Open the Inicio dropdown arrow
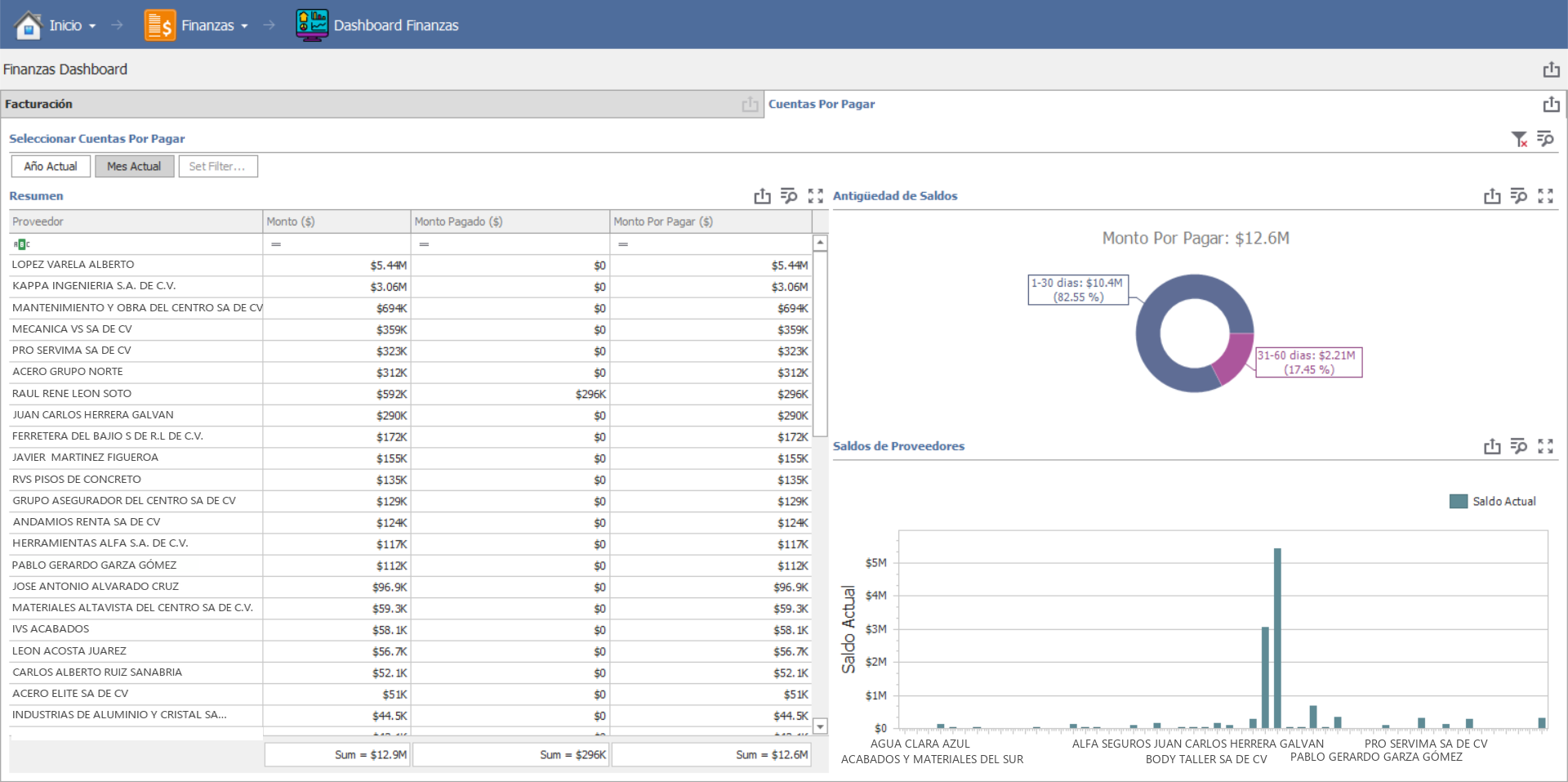This screenshot has height=782, width=1568. click(x=92, y=26)
